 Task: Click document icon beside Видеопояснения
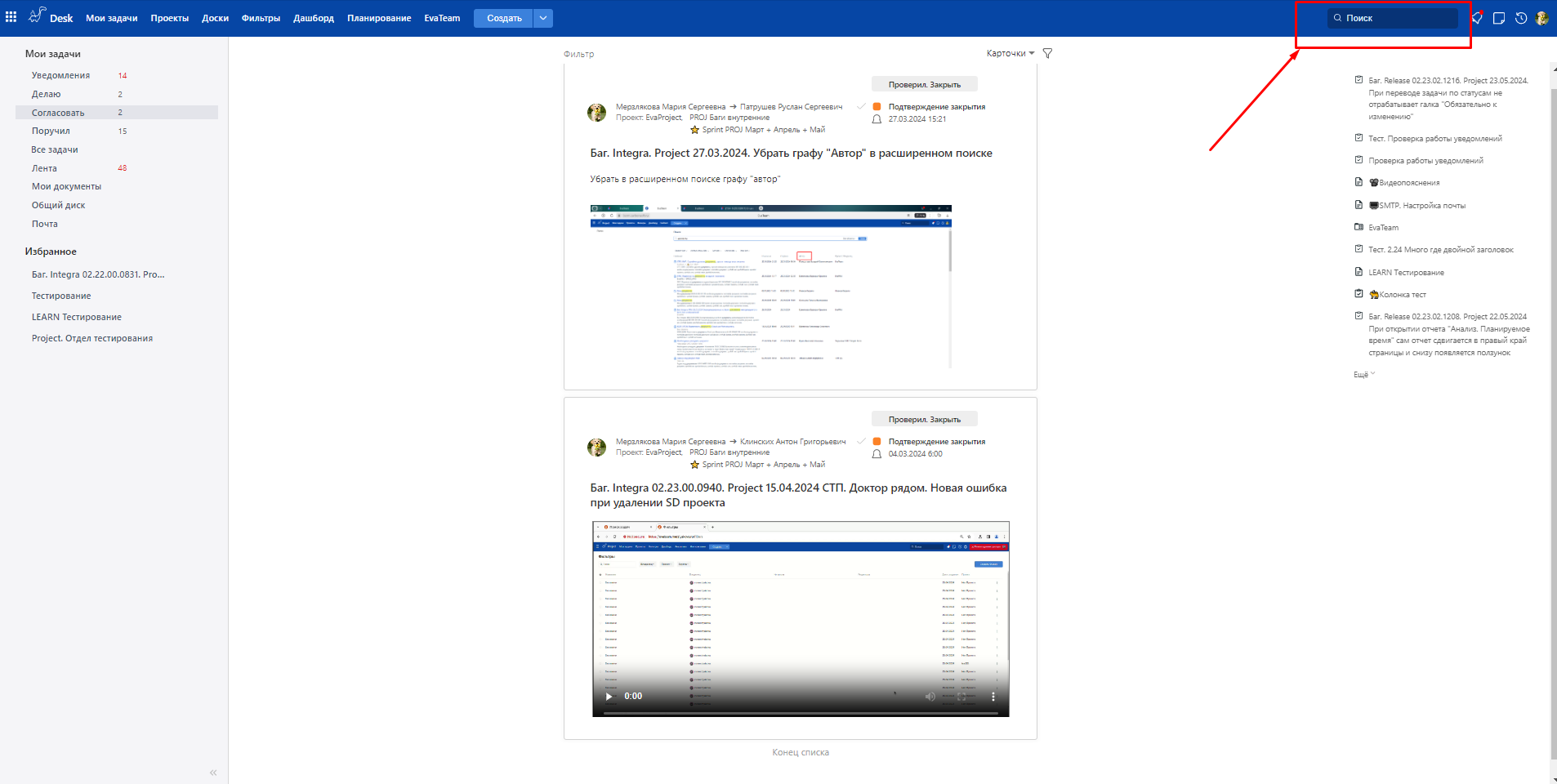click(1359, 182)
